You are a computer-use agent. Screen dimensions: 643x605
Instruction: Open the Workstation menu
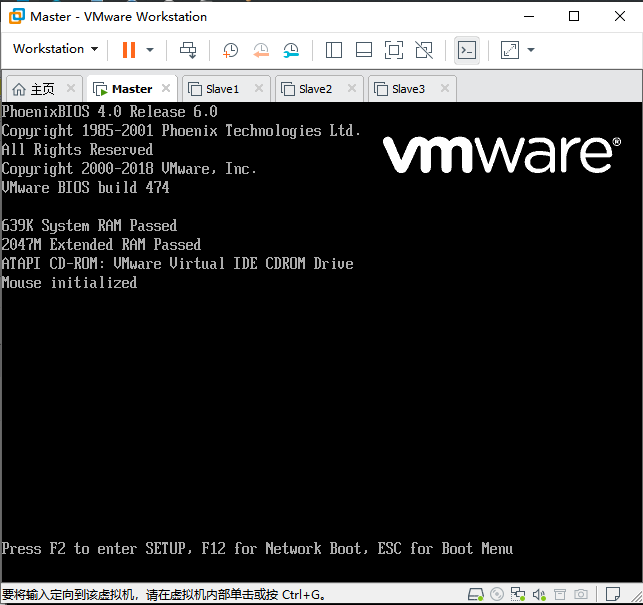[x=55, y=49]
